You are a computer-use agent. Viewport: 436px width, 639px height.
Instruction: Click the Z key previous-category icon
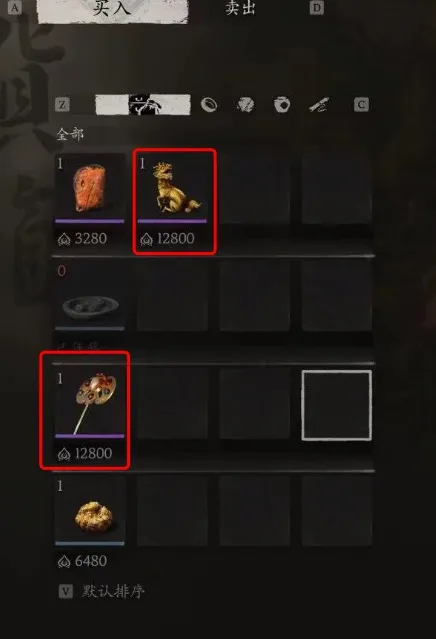[x=62, y=105]
